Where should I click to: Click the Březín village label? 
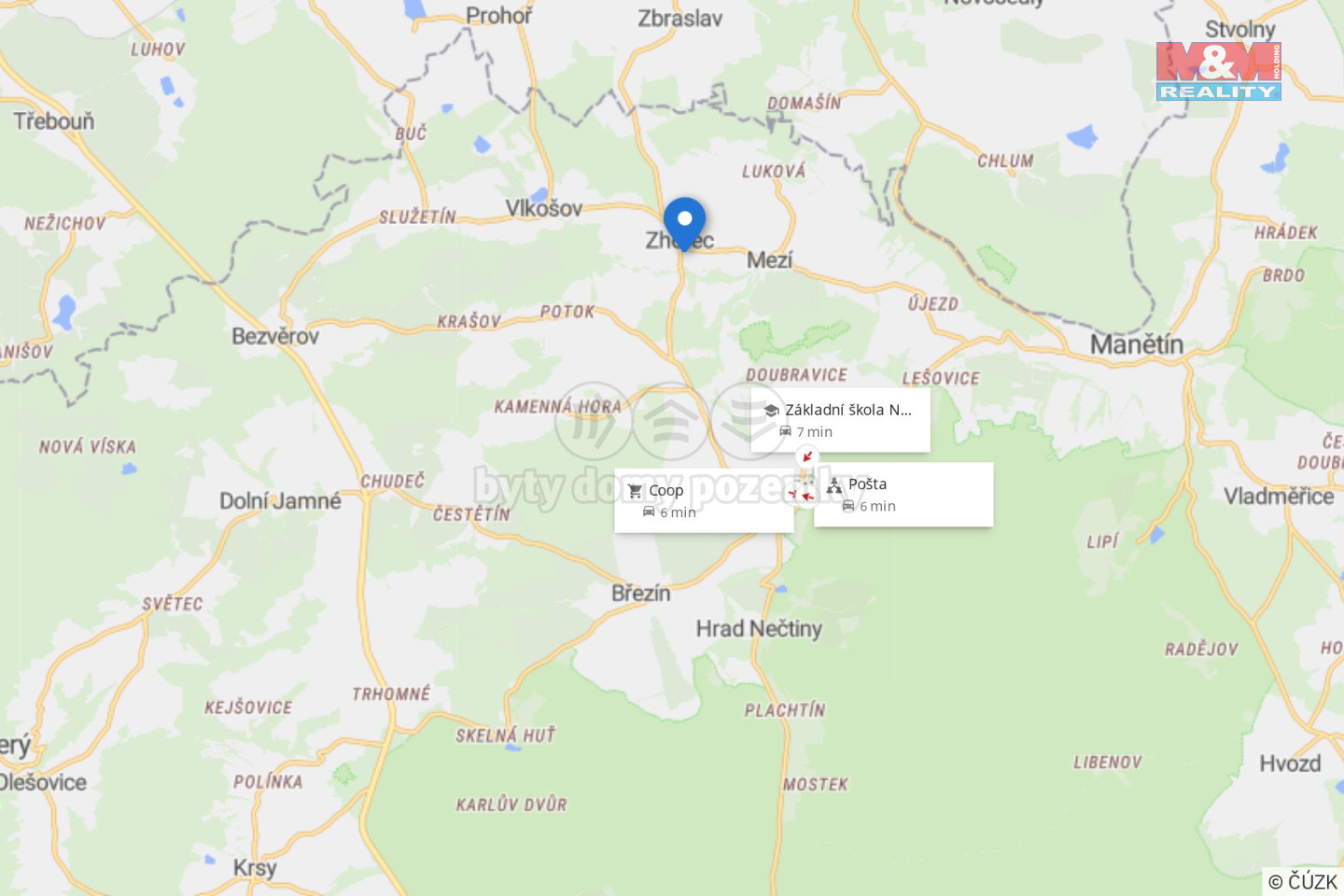(x=641, y=594)
